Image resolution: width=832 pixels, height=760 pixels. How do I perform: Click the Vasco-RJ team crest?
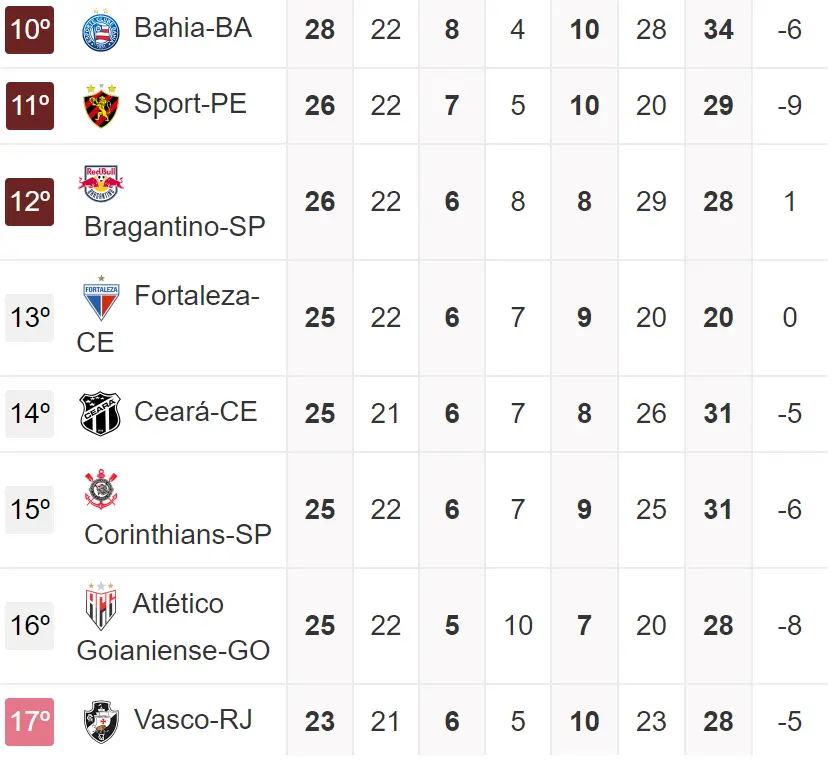[x=100, y=721]
